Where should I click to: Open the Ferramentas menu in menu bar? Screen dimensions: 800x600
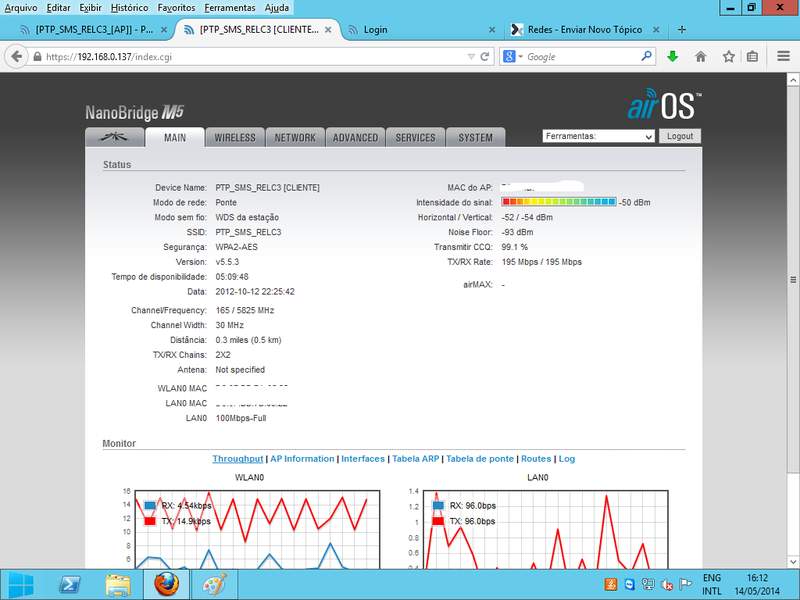click(230, 8)
